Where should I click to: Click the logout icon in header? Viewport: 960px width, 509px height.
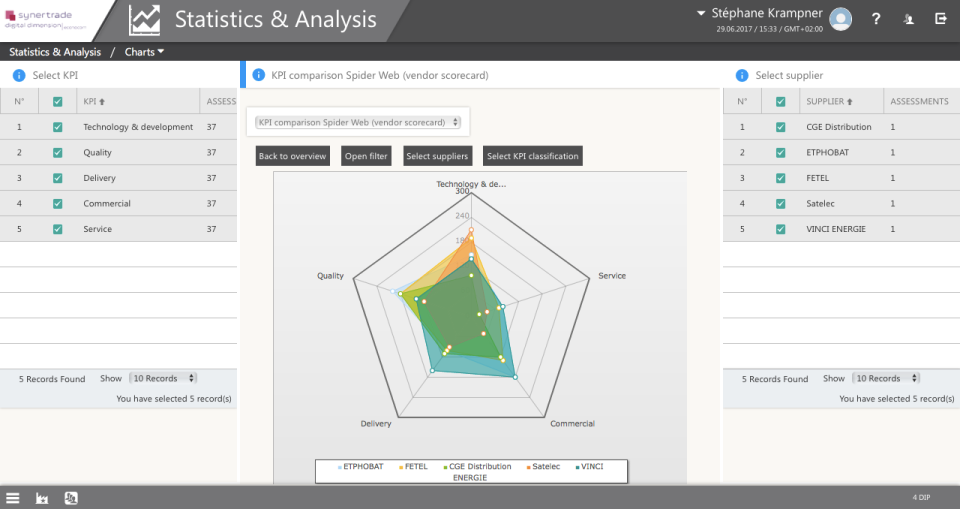coord(941,18)
